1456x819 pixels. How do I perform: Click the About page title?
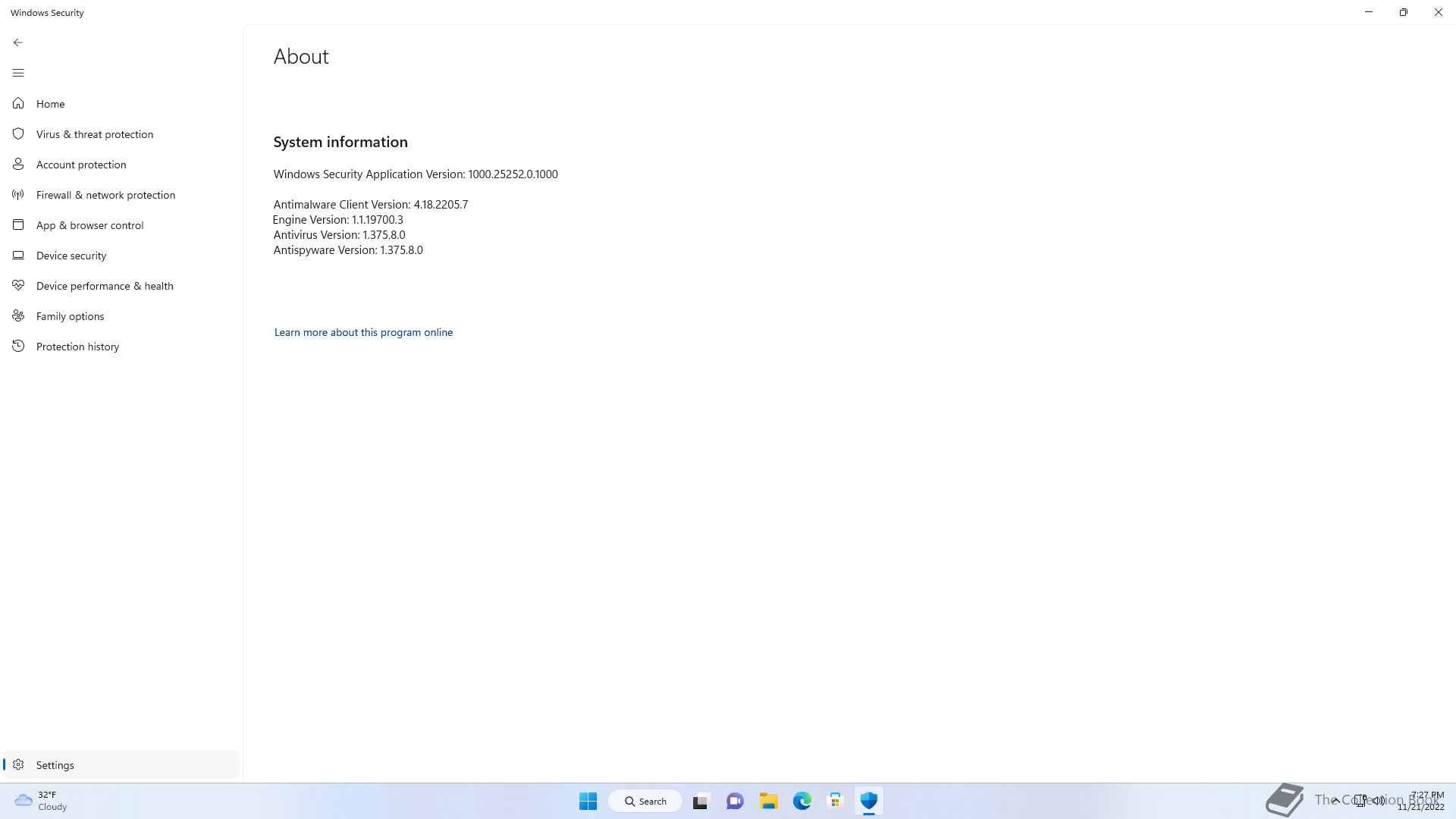pyautogui.click(x=301, y=57)
